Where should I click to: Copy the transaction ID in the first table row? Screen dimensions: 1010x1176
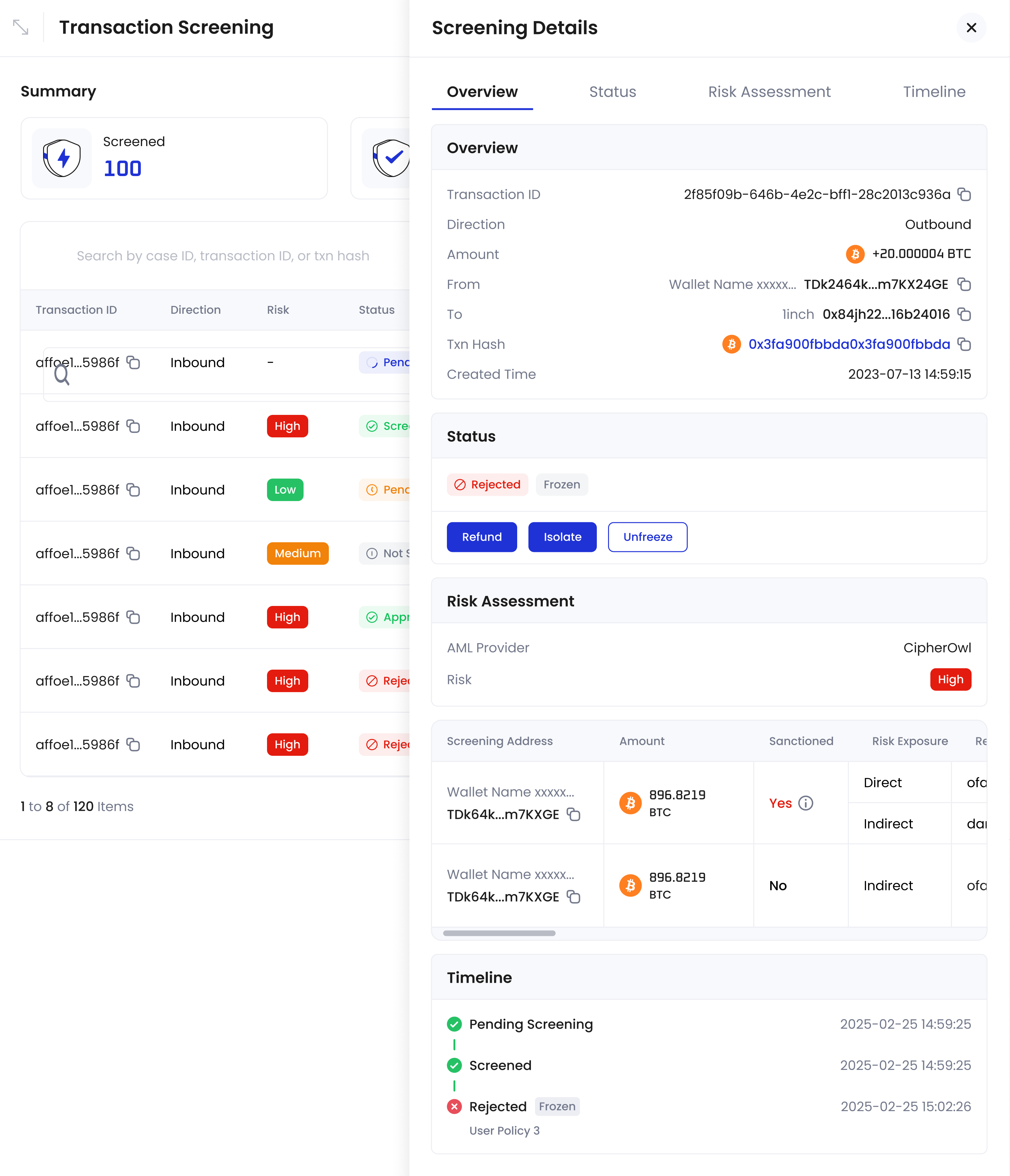[x=133, y=363]
